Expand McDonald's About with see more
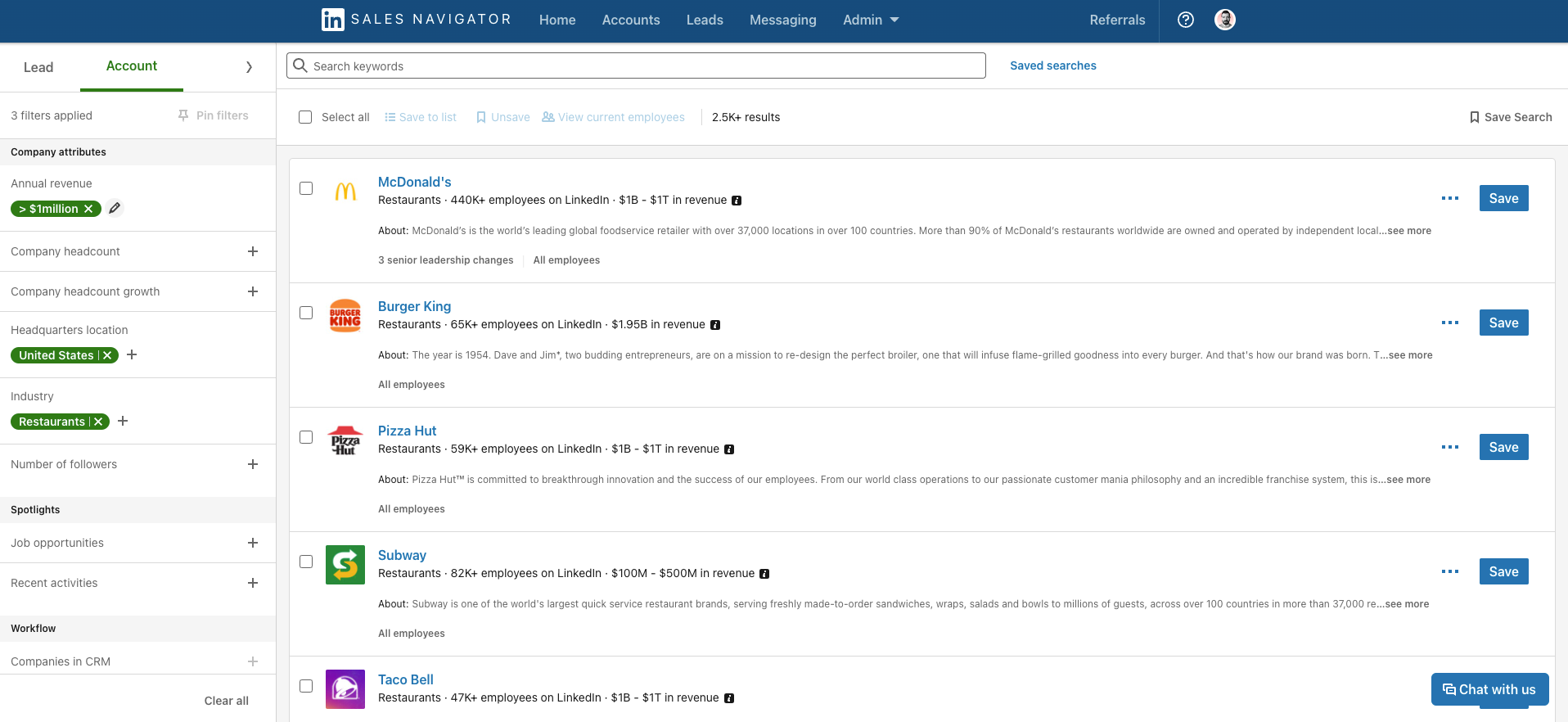Screen dimensions: 1568x722 (1409, 231)
